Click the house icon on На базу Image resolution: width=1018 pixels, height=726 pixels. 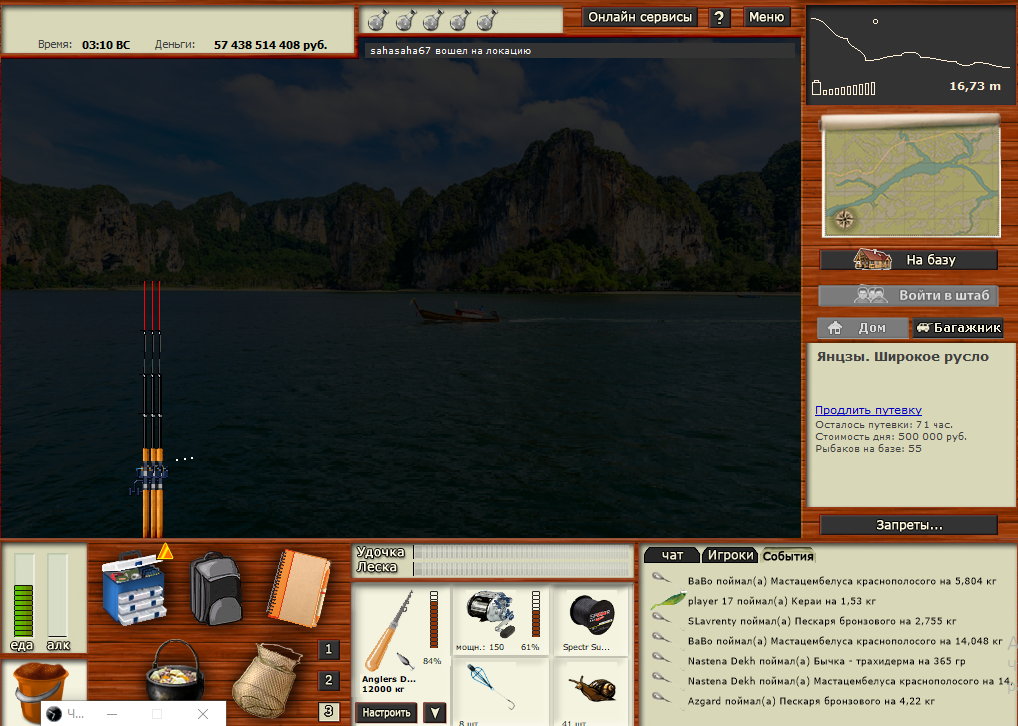[x=873, y=259]
